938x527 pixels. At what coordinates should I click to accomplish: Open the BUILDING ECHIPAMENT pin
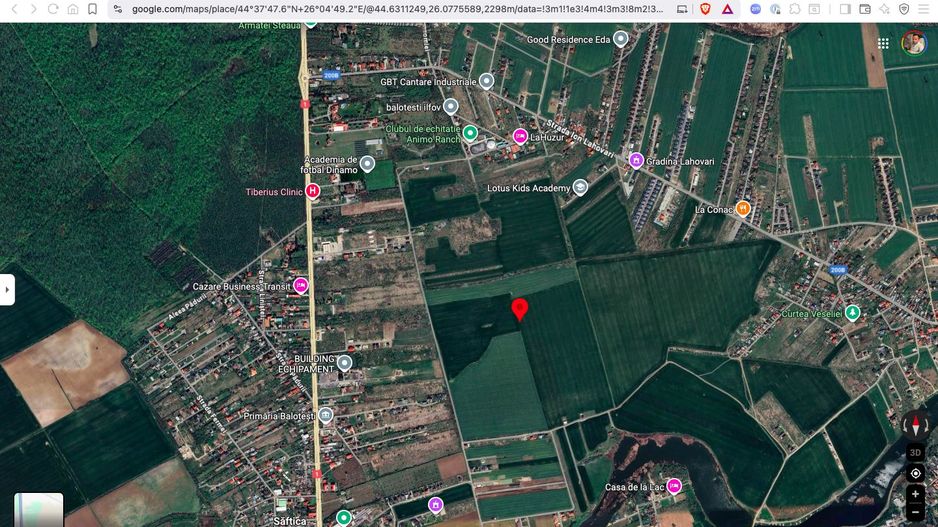point(344,362)
